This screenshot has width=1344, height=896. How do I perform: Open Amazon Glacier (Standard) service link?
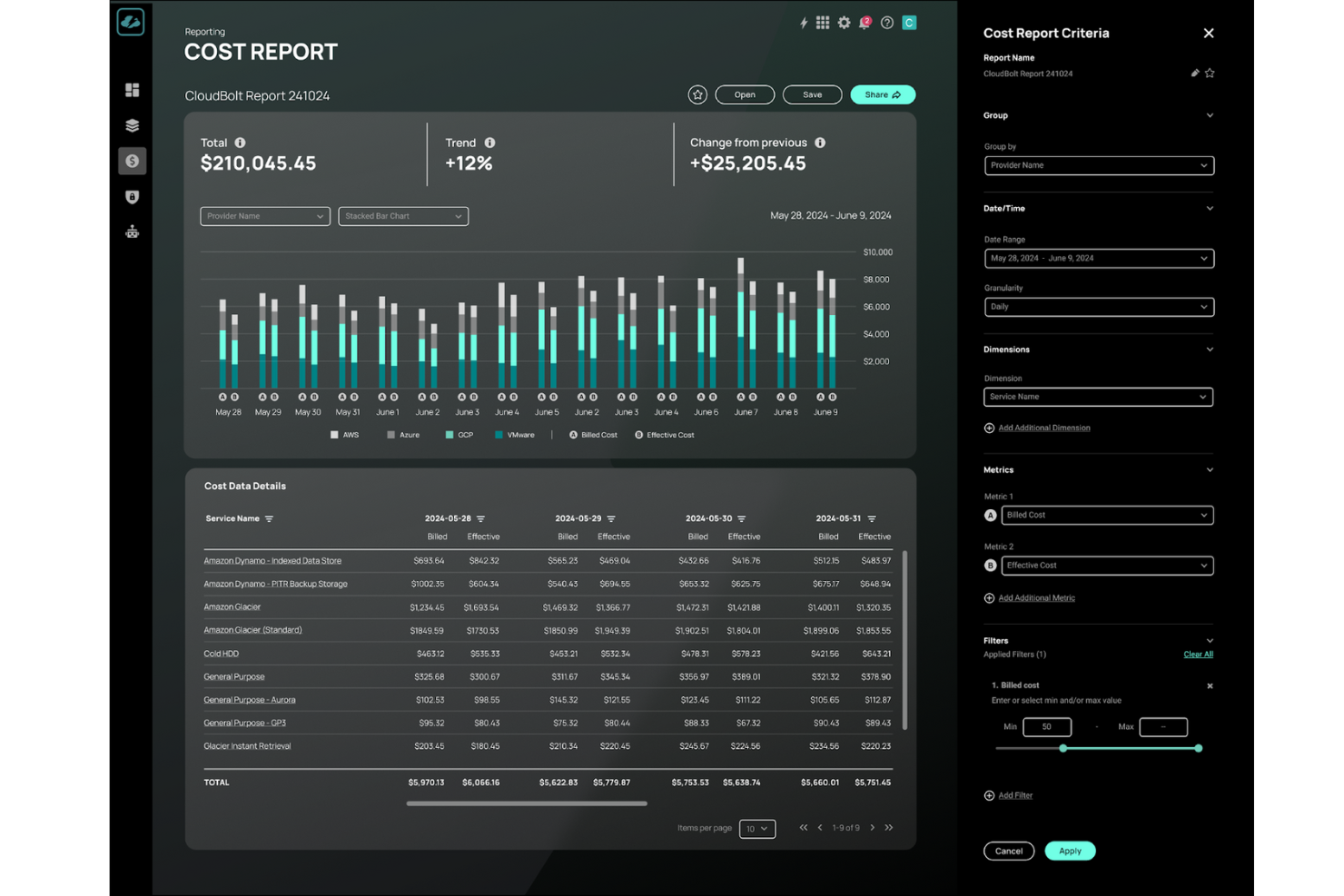(252, 630)
